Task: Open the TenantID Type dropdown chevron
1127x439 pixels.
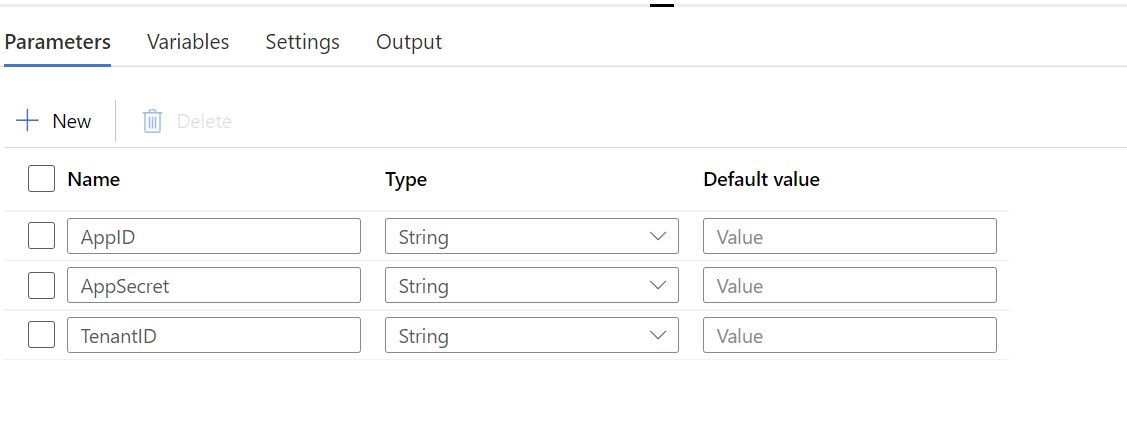Action: coord(658,336)
